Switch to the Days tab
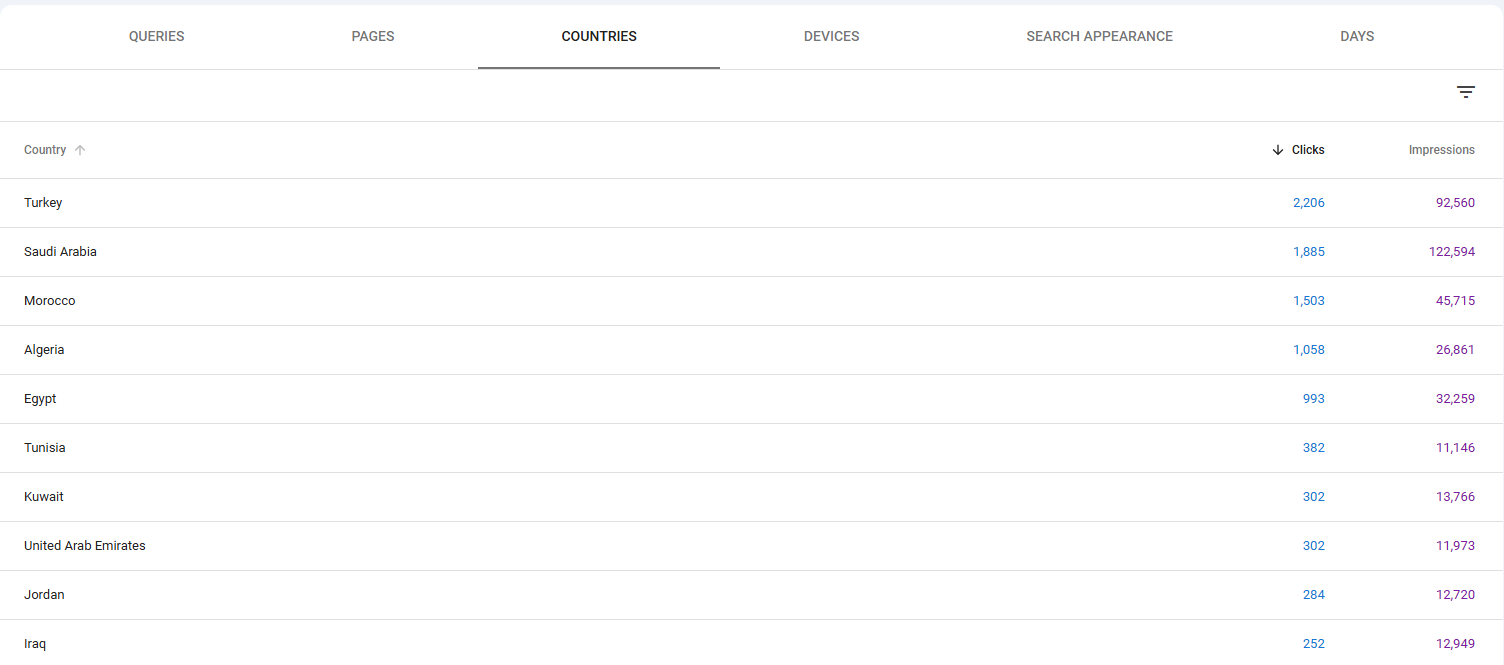 1357,36
